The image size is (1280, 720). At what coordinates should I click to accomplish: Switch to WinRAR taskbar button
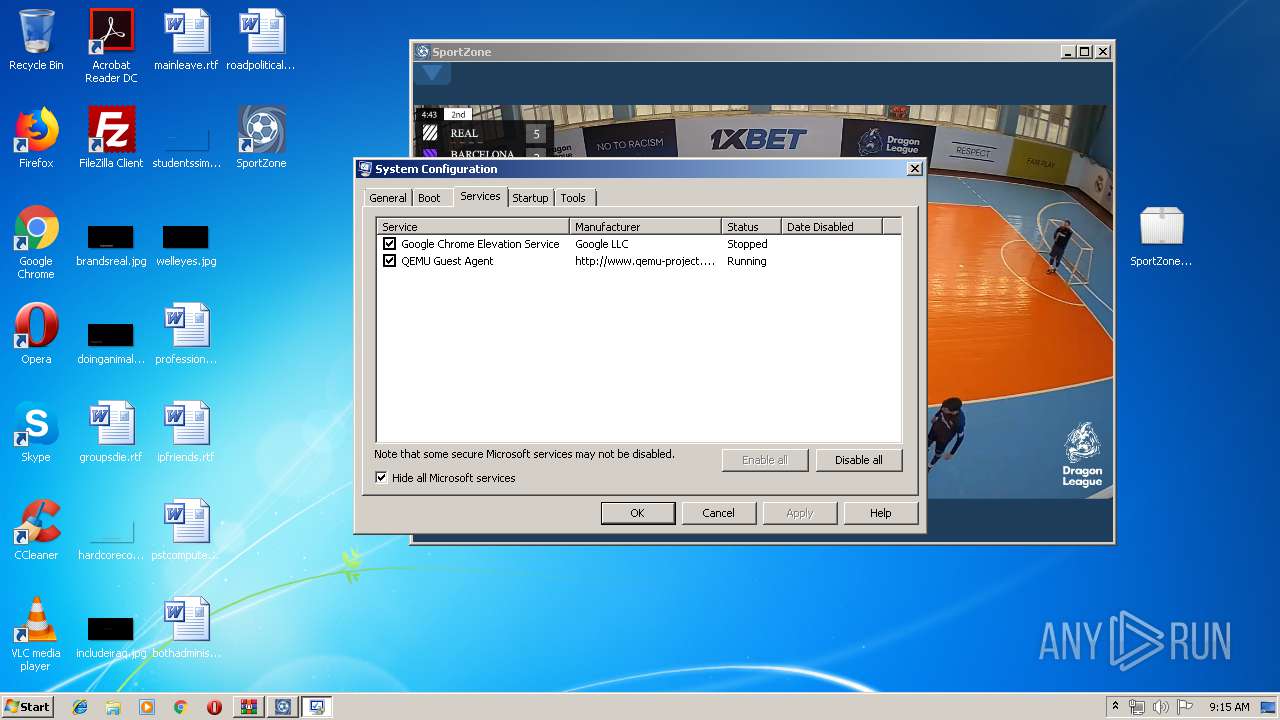[x=249, y=707]
